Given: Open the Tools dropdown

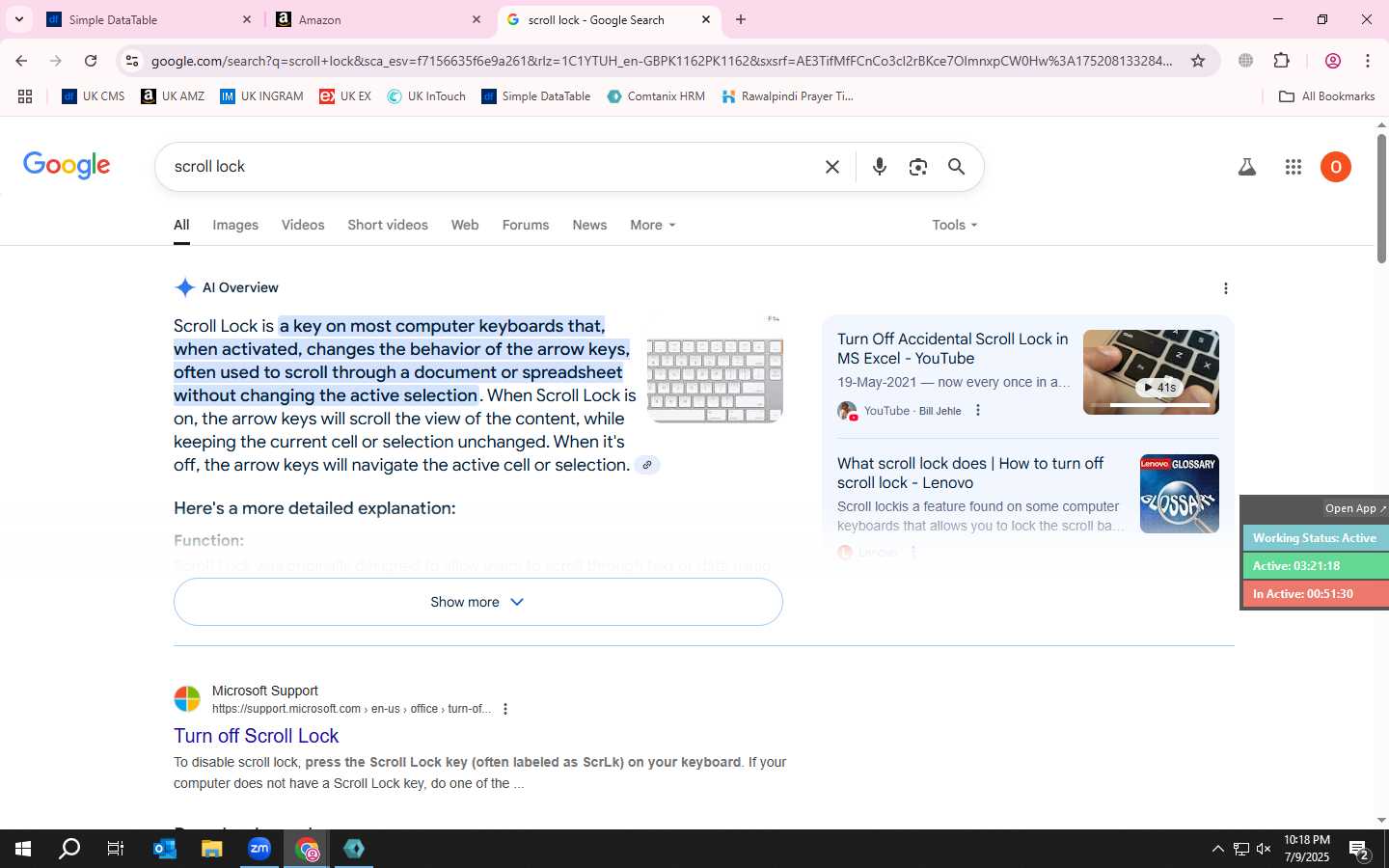Looking at the screenshot, I should click(955, 225).
